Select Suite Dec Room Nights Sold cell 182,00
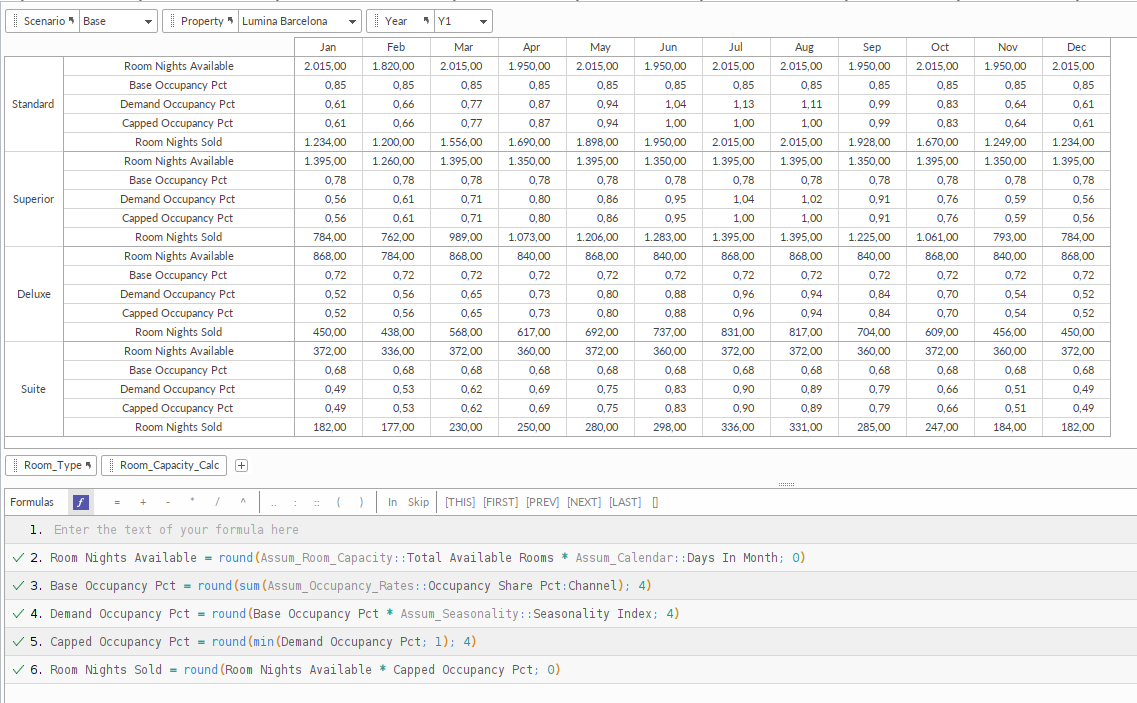 pos(1076,427)
